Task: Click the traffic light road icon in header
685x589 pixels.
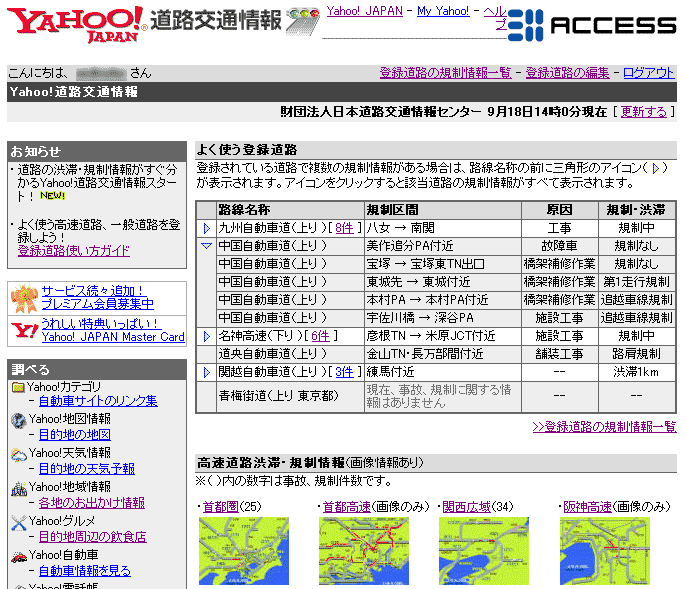Action: click(303, 21)
